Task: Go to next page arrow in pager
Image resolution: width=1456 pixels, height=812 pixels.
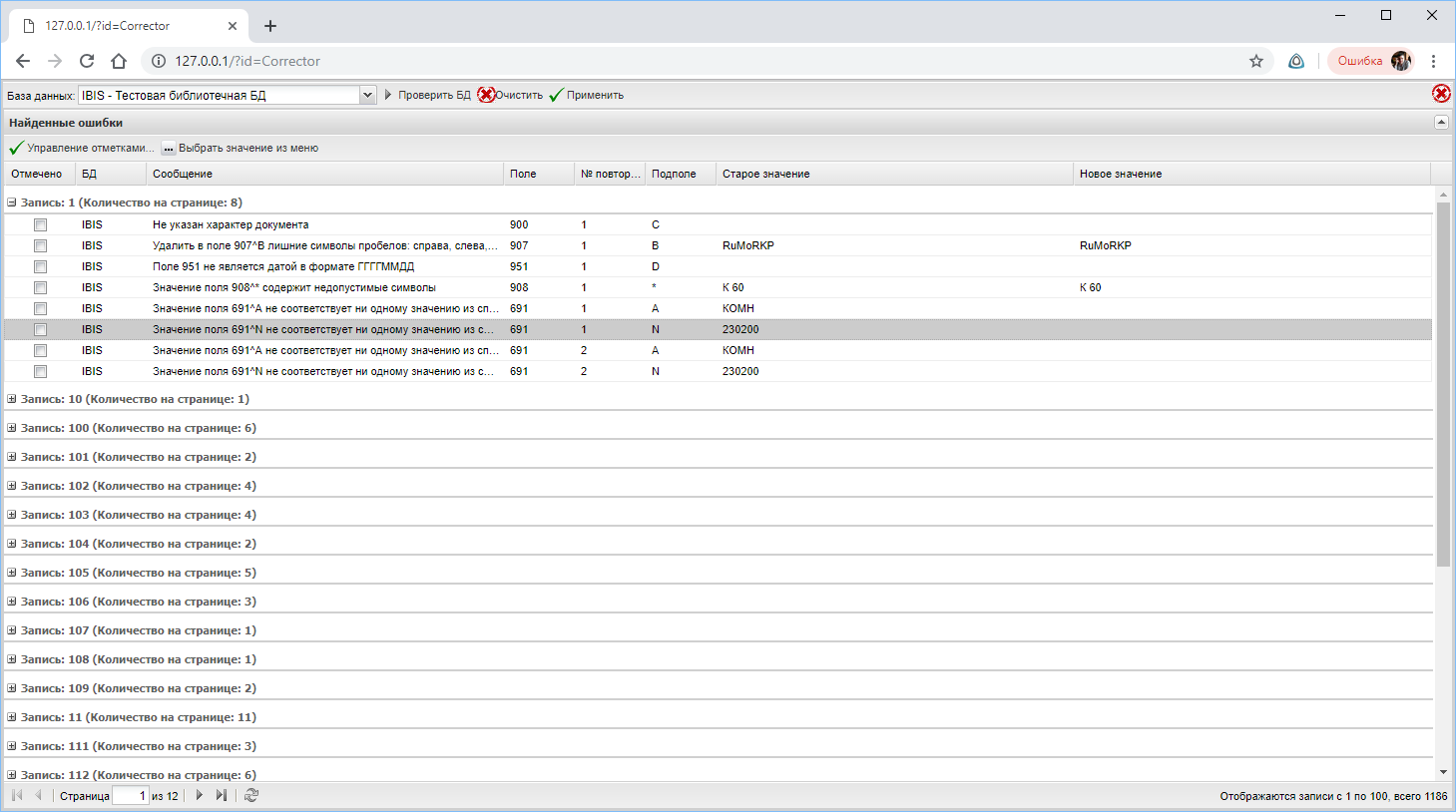Action: (x=200, y=795)
